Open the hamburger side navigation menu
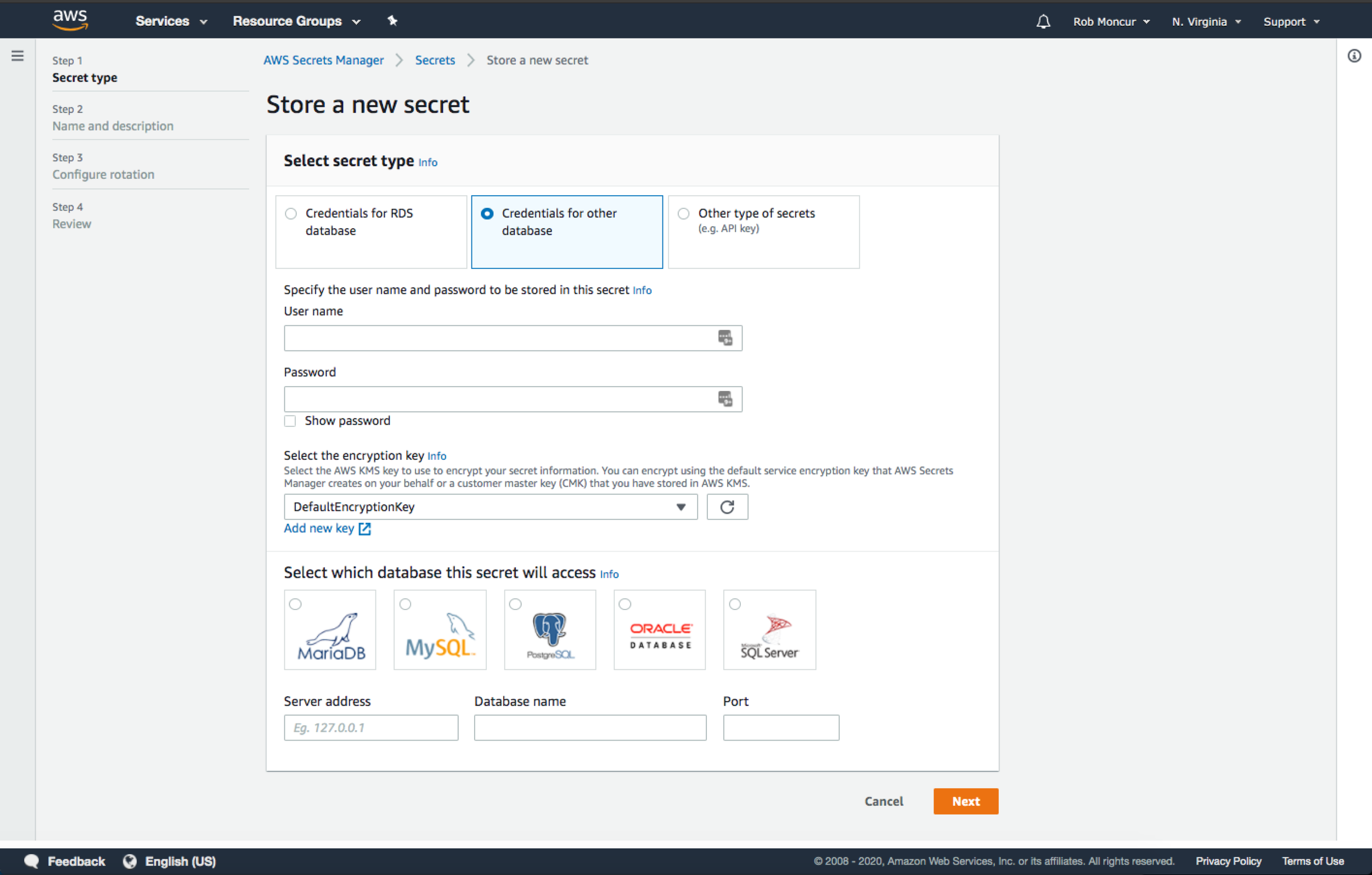 tap(18, 56)
